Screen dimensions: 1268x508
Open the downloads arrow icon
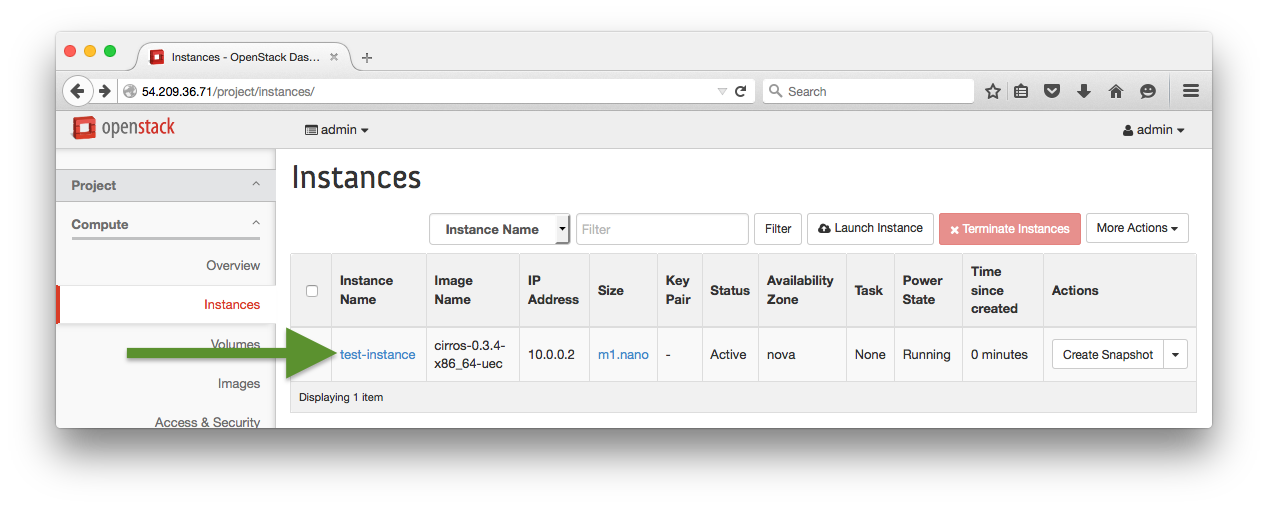click(1084, 91)
